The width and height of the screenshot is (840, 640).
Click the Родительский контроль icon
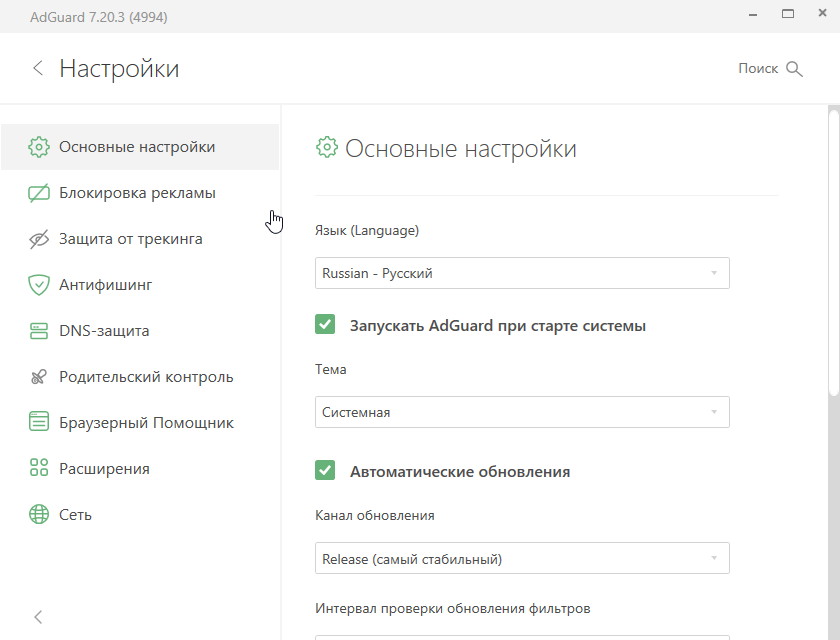(39, 377)
